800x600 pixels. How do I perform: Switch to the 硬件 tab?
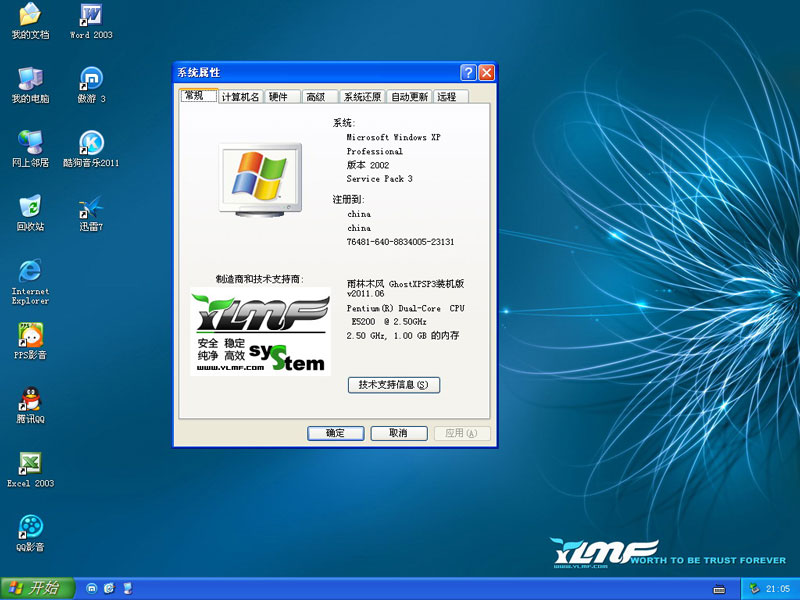coord(278,97)
